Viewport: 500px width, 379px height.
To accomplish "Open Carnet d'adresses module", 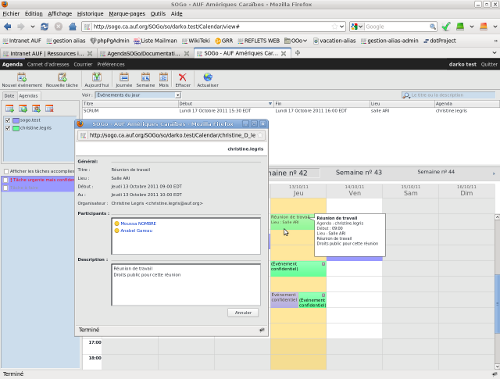I will coord(48,64).
